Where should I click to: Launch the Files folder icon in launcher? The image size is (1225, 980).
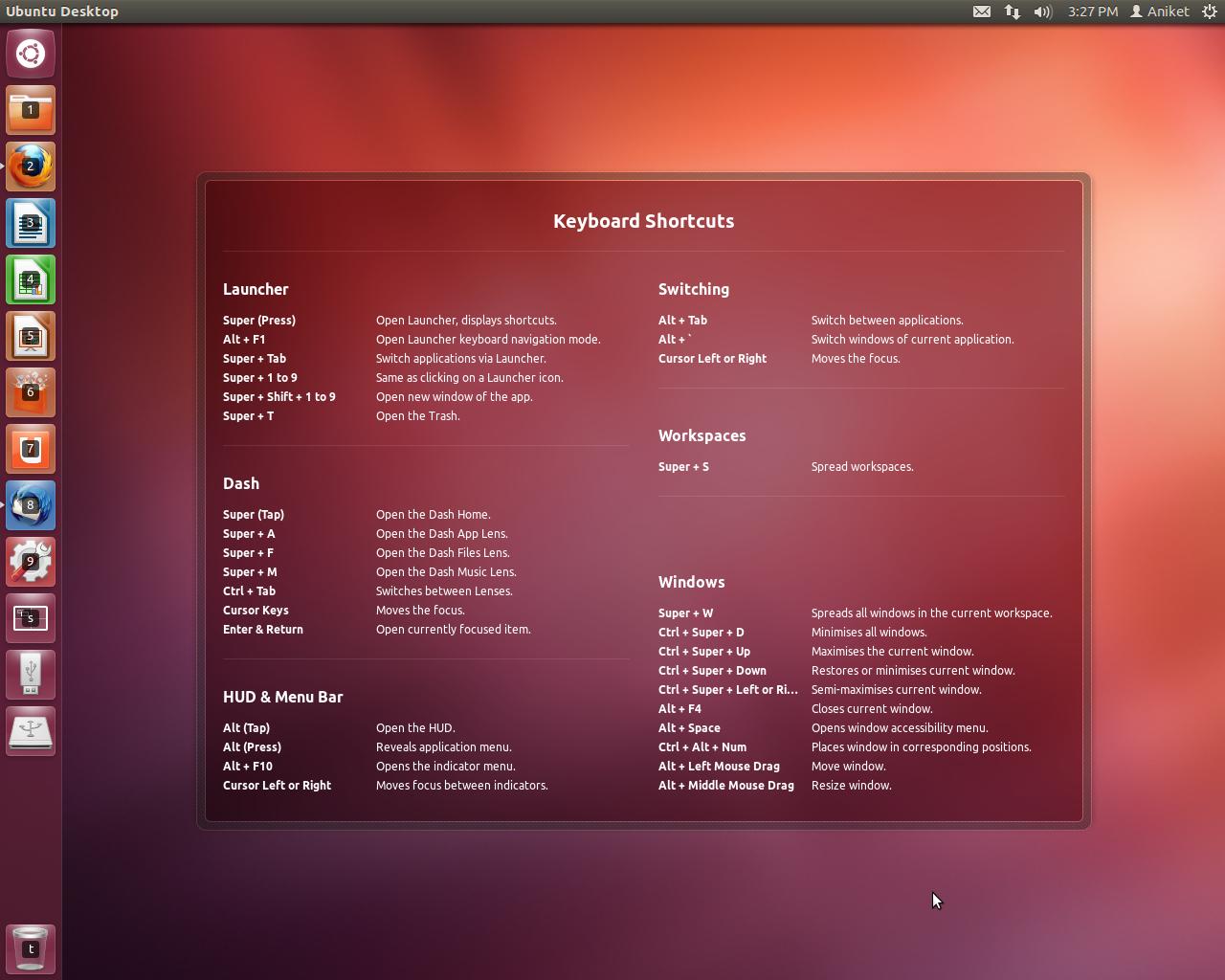(31, 110)
